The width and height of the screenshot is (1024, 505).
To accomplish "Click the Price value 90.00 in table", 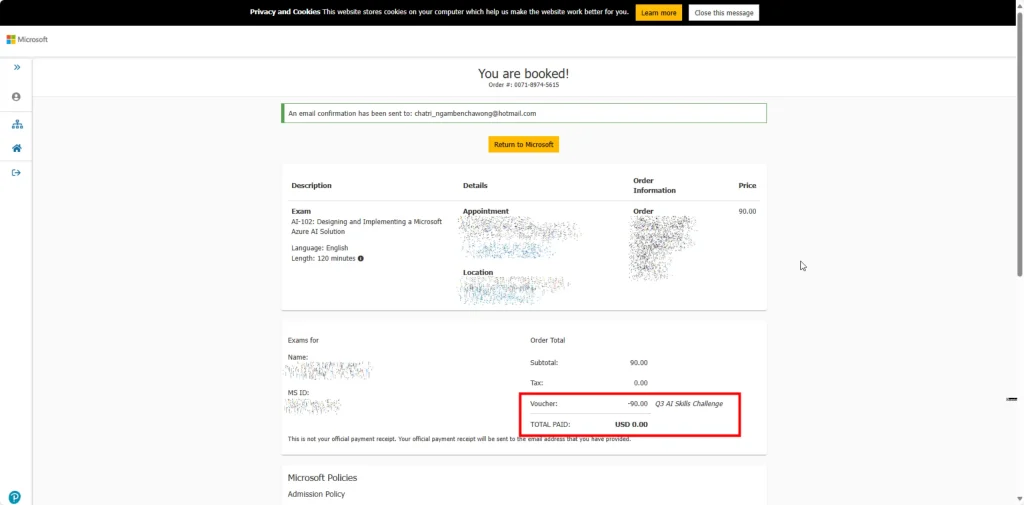I will (747, 212).
